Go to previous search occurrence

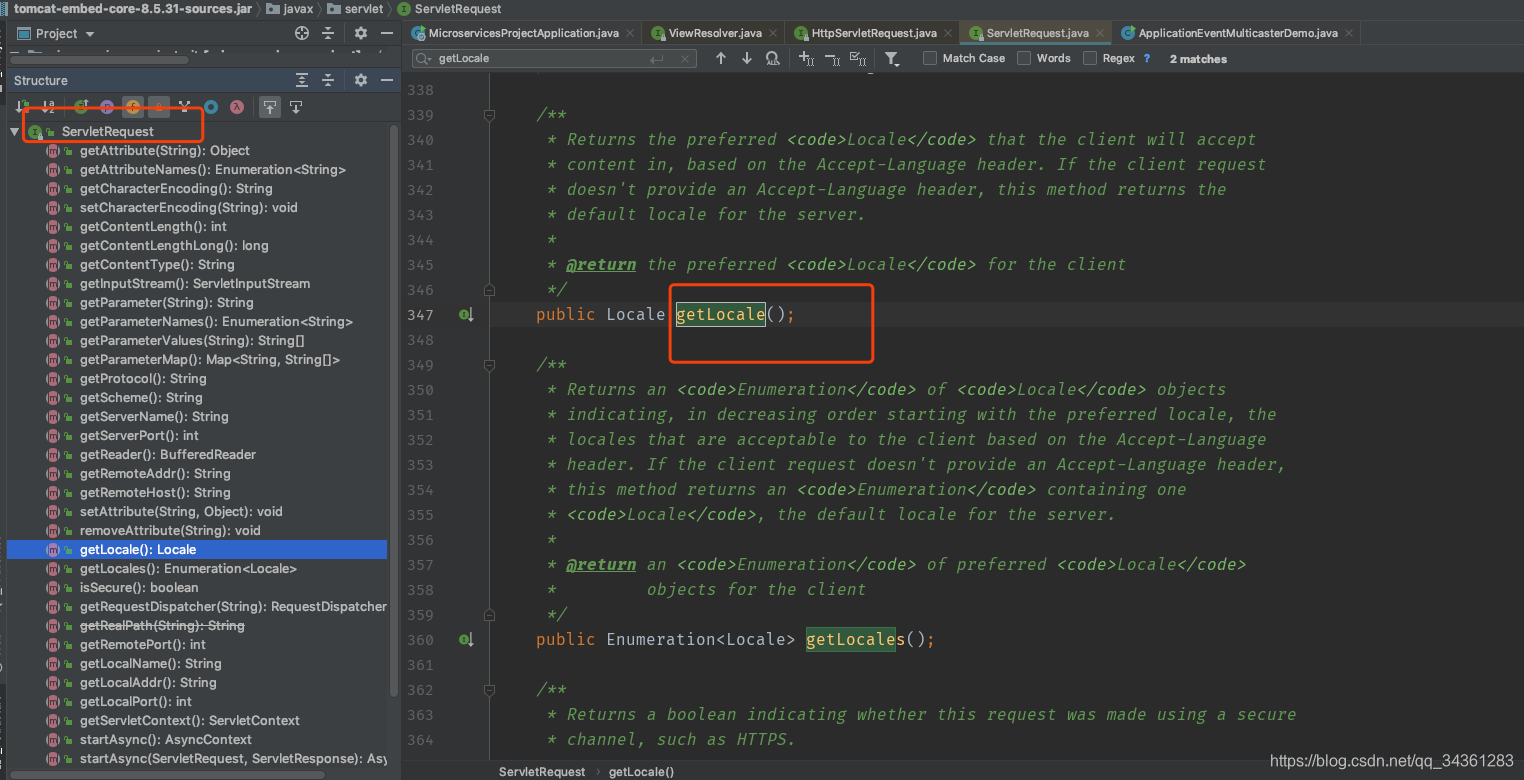coord(720,58)
